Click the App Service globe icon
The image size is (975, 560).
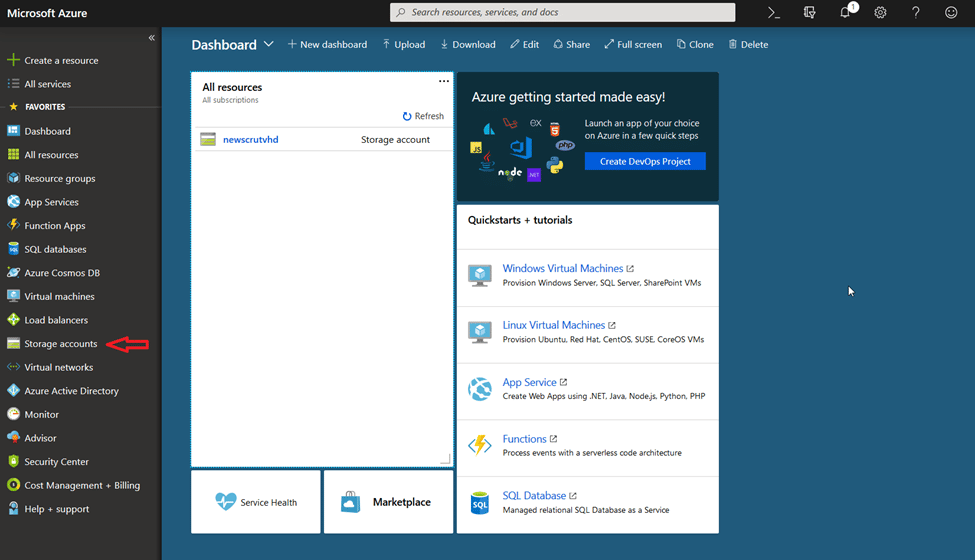[x=479, y=389]
